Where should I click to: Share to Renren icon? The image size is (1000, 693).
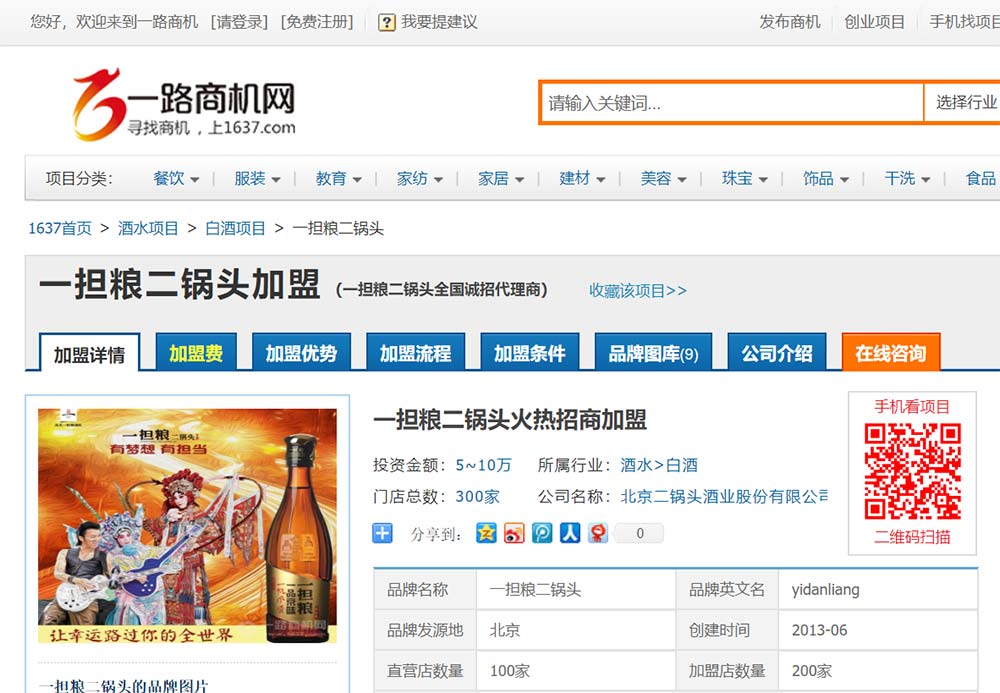(x=570, y=533)
